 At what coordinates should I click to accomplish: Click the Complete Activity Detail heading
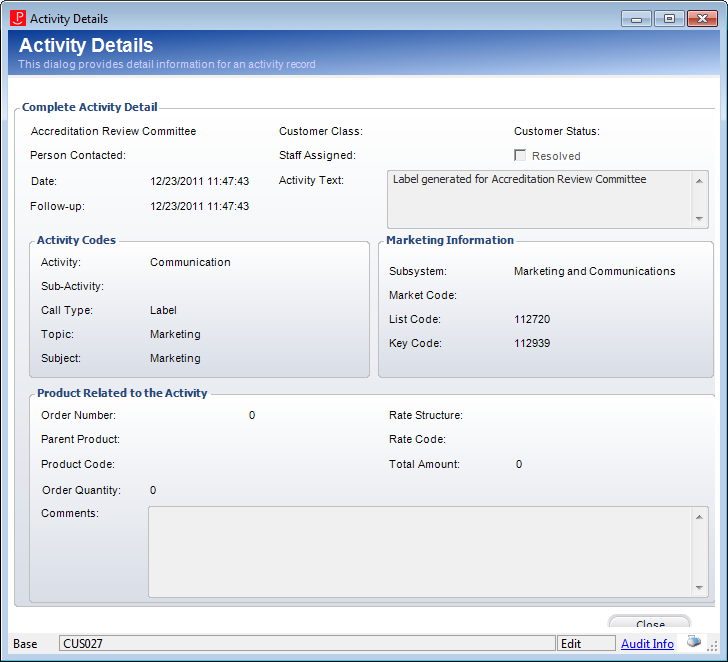(90, 107)
